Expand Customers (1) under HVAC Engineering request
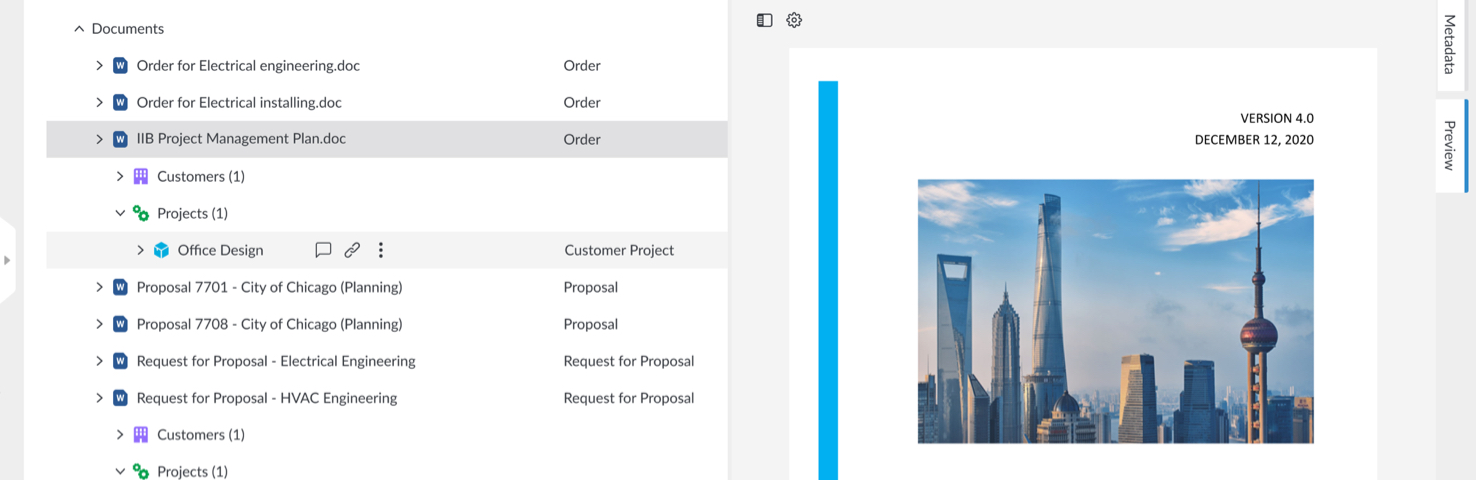The height and width of the screenshot is (480, 1476). [120, 435]
